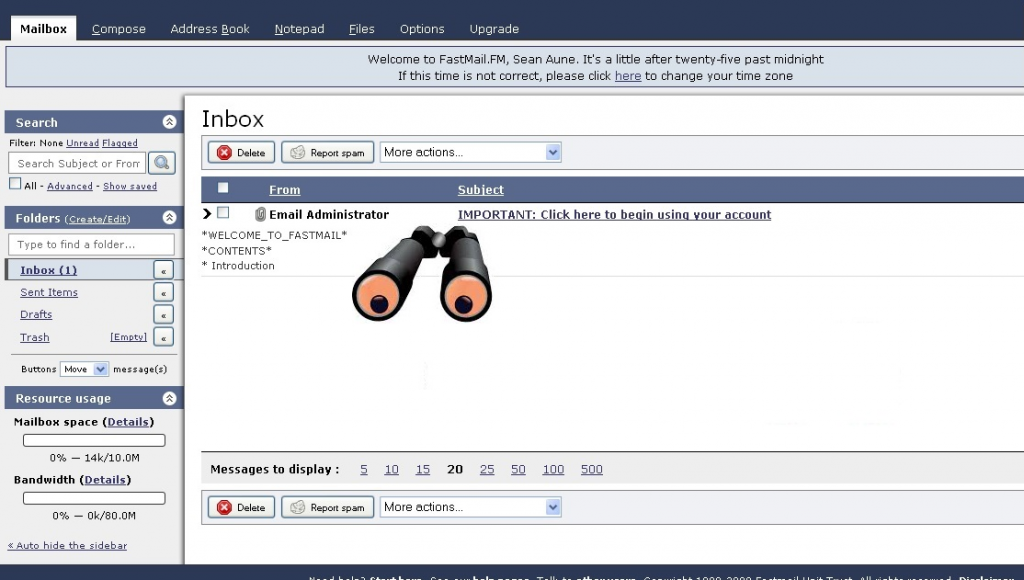1024x580 pixels.
Task: Set messages to display to 25
Action: point(487,469)
